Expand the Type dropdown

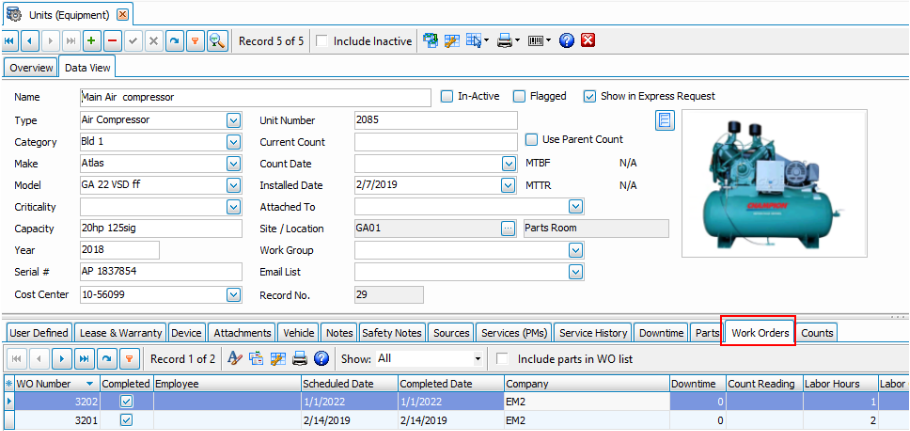tap(233, 121)
